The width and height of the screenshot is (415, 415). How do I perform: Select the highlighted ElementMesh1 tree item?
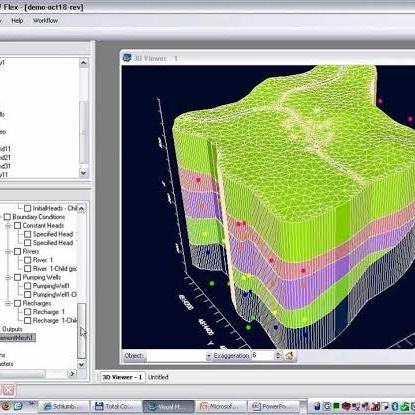pos(17,338)
